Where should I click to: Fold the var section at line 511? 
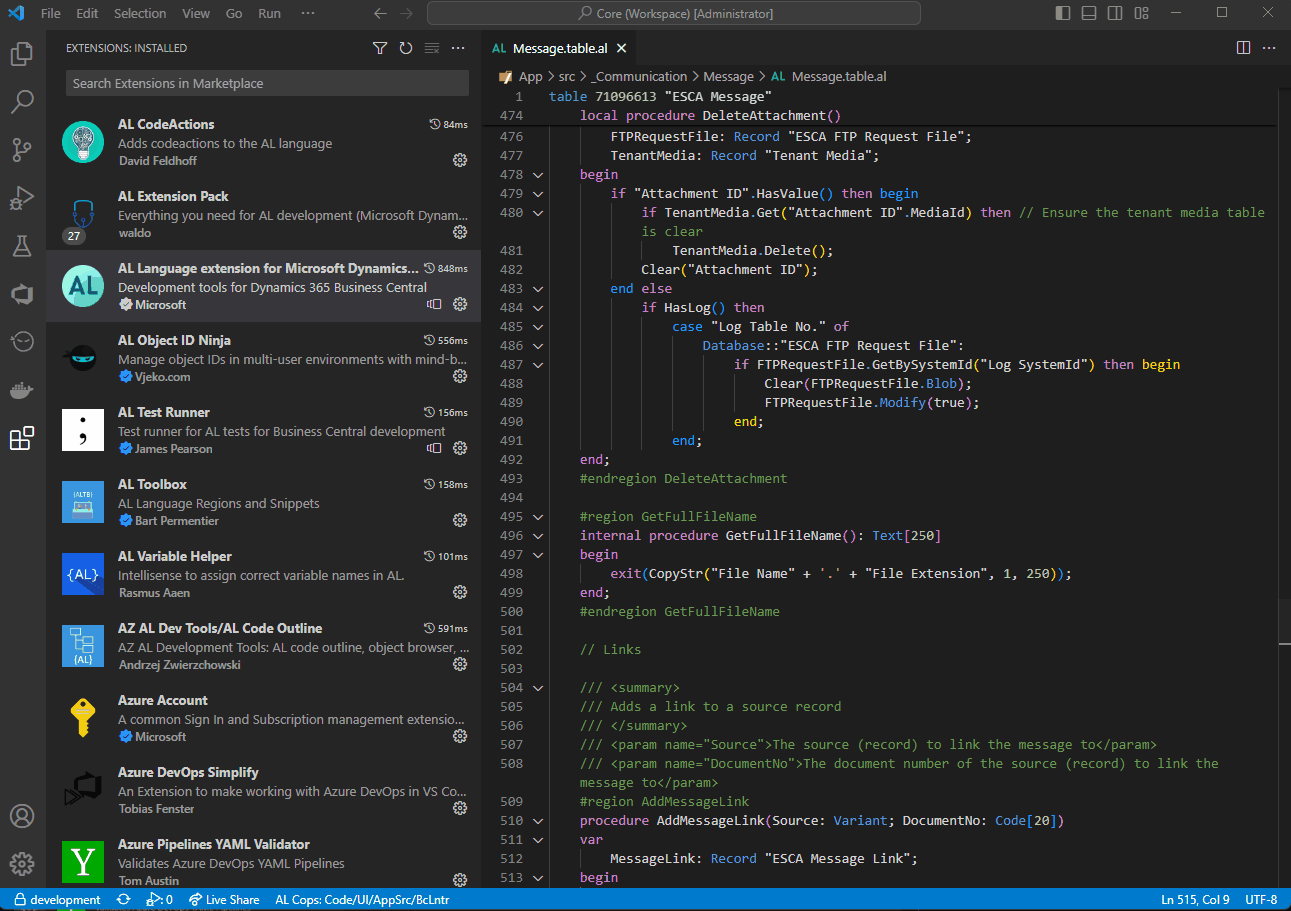[x=538, y=840]
